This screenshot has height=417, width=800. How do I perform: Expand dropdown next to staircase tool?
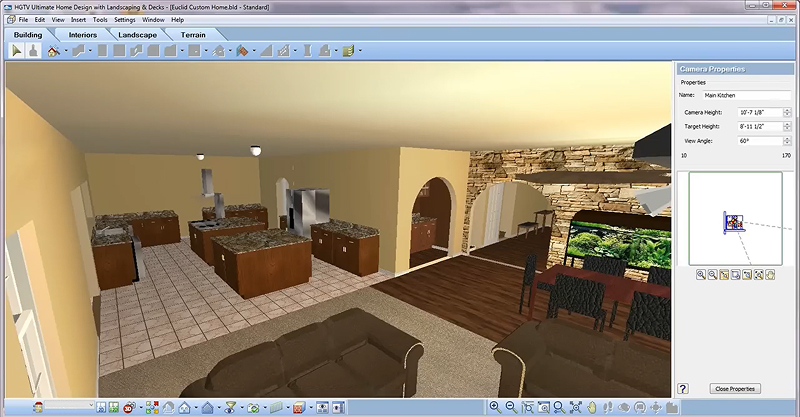pyautogui.click(x=295, y=51)
